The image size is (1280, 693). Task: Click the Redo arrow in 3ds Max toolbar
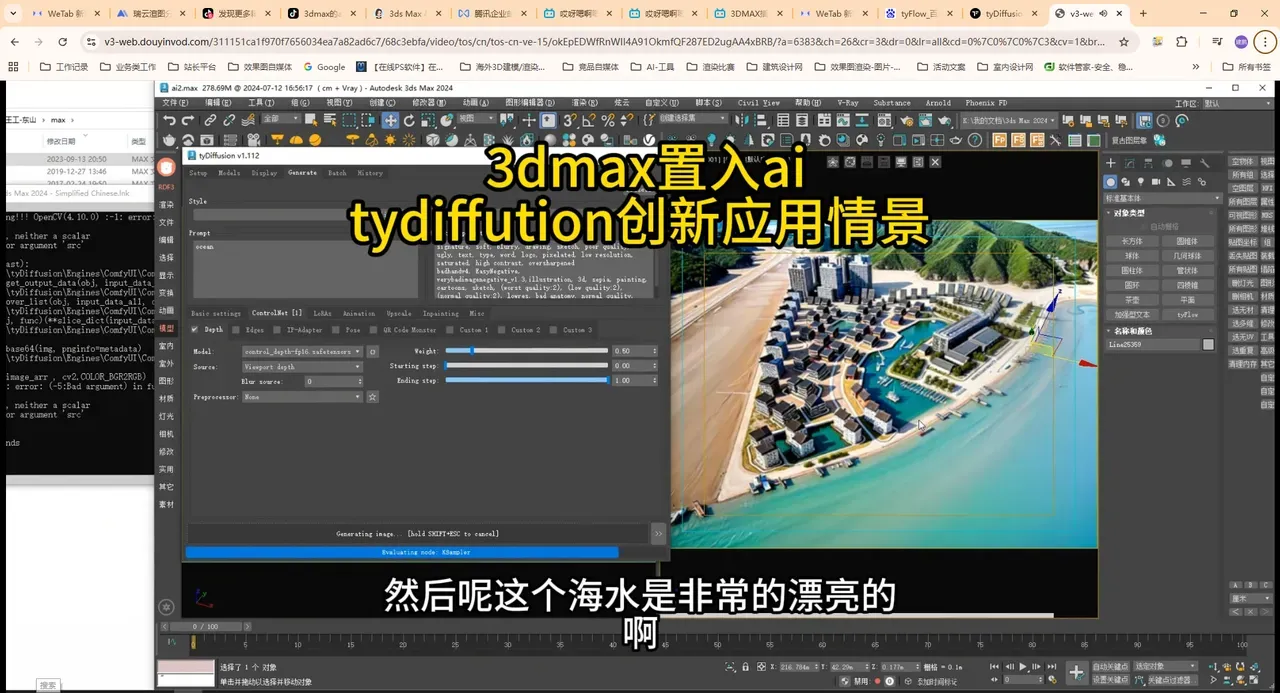(188, 121)
